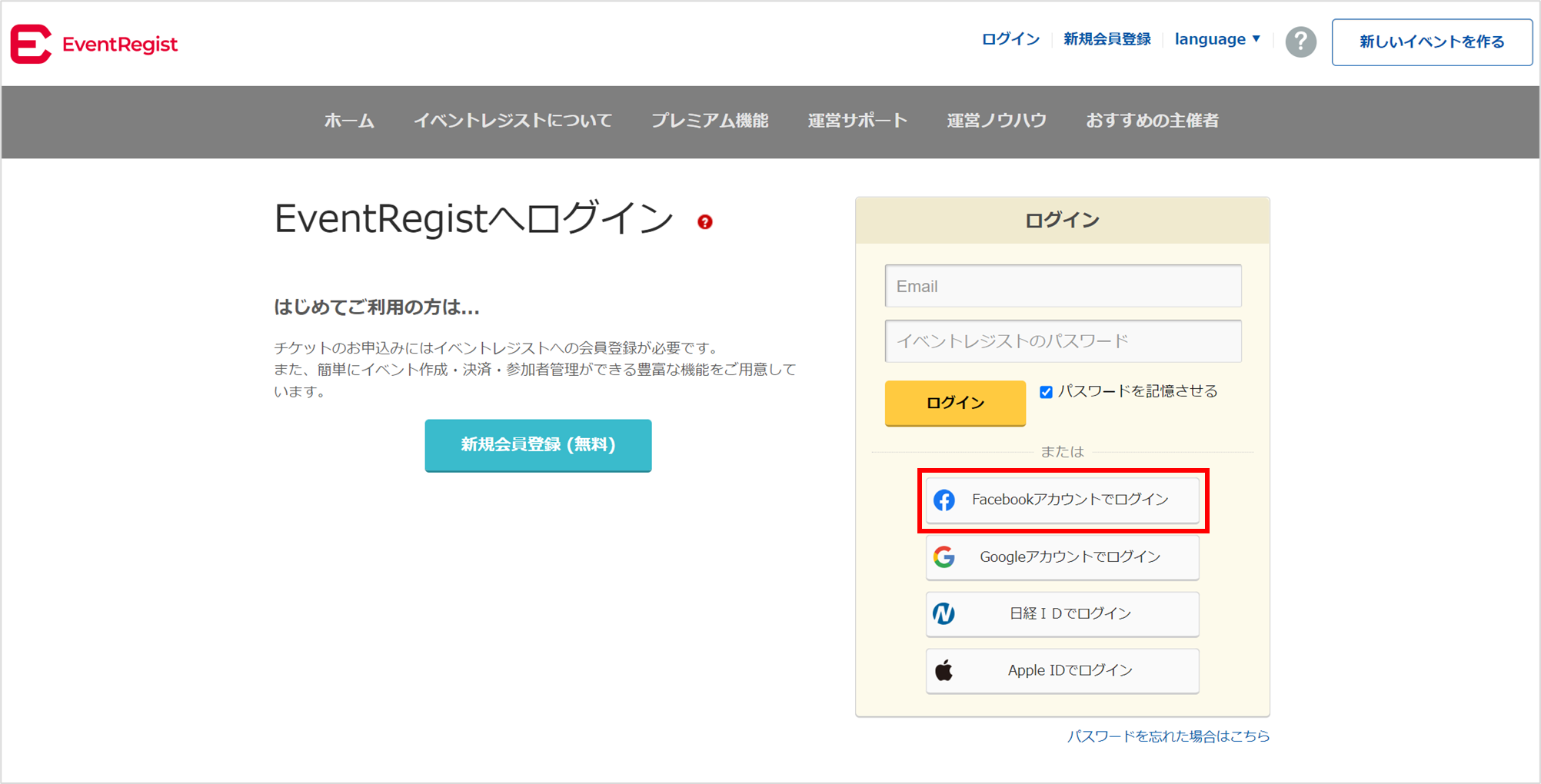Click the Google logo icon

(x=944, y=556)
